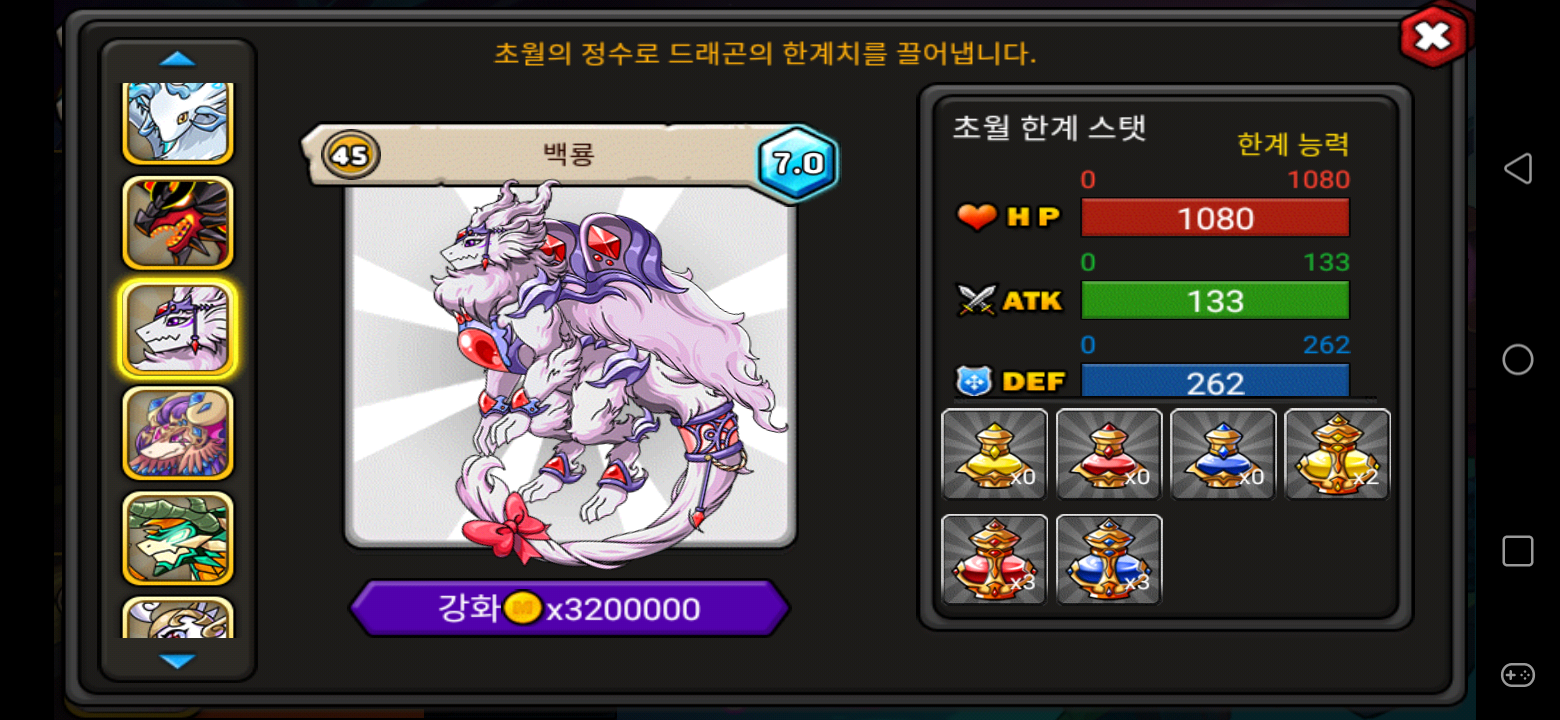This screenshot has height=720, width=1560.
Task: Choose the green teal dragon thumbnail
Action: pos(178,538)
